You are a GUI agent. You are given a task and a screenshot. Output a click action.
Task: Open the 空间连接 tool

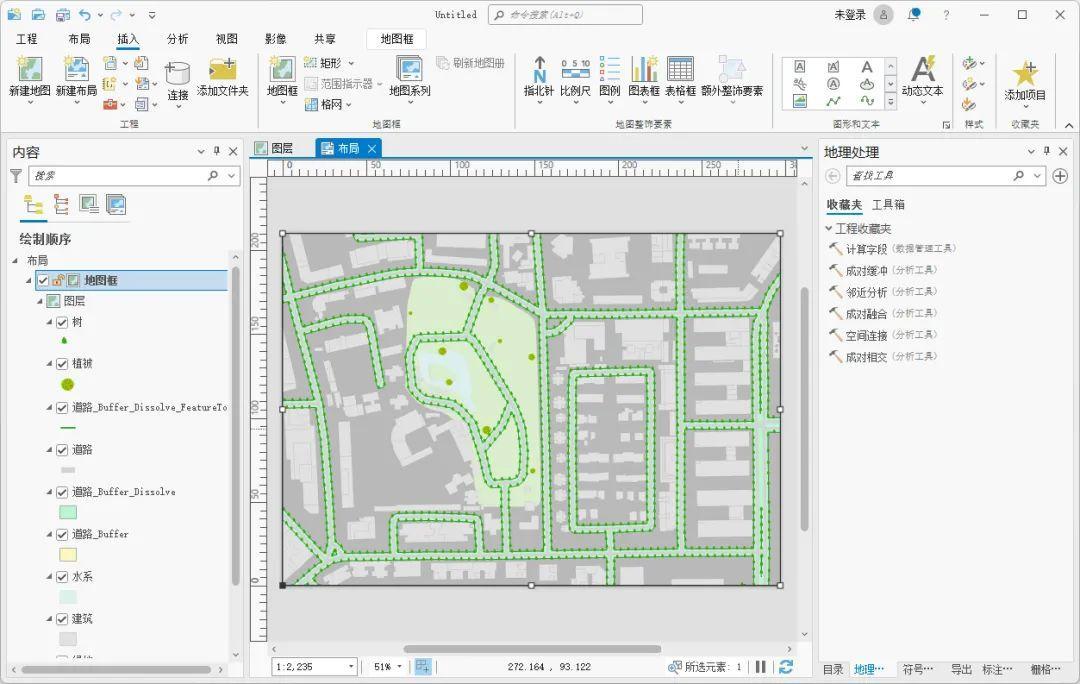pos(866,335)
